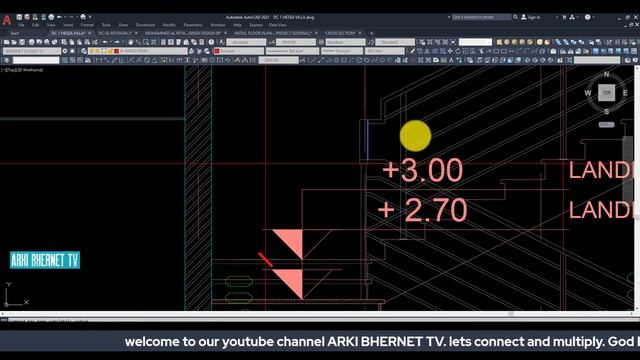Click the TOP face of the ViewCube
Screen dimensions: 640x360
[x=606, y=93]
